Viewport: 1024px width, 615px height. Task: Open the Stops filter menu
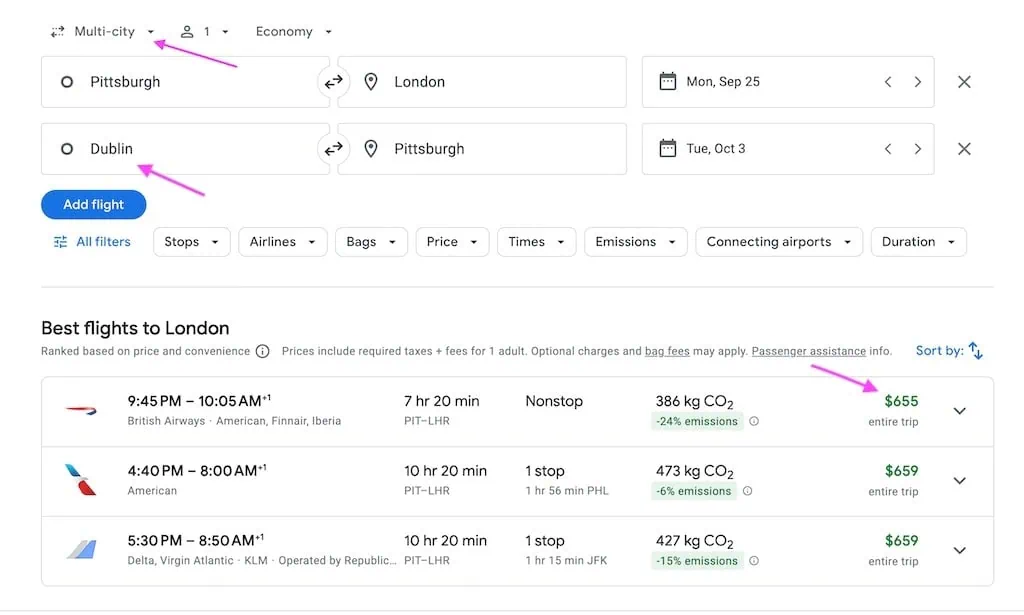(191, 242)
